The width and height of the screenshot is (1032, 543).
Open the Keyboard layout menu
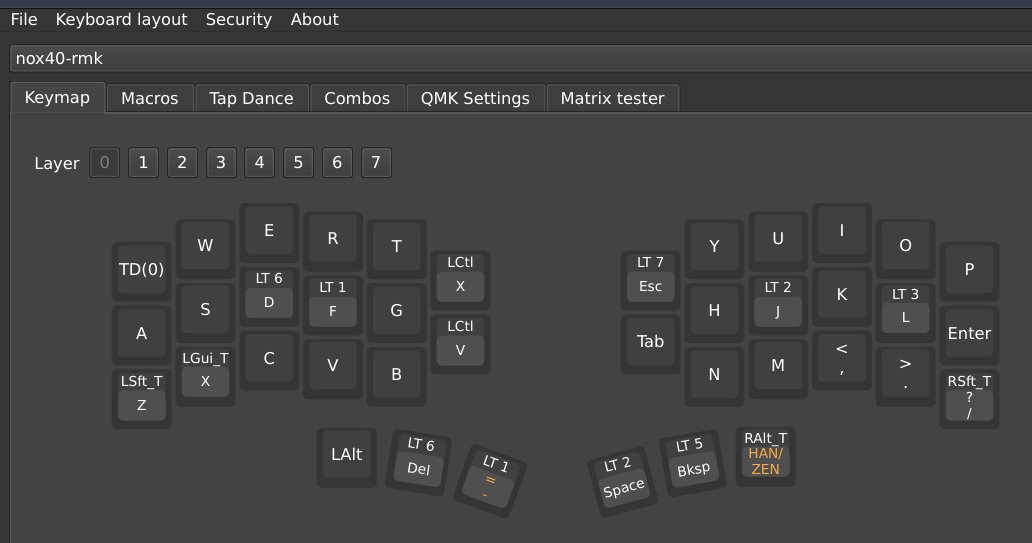click(x=121, y=20)
